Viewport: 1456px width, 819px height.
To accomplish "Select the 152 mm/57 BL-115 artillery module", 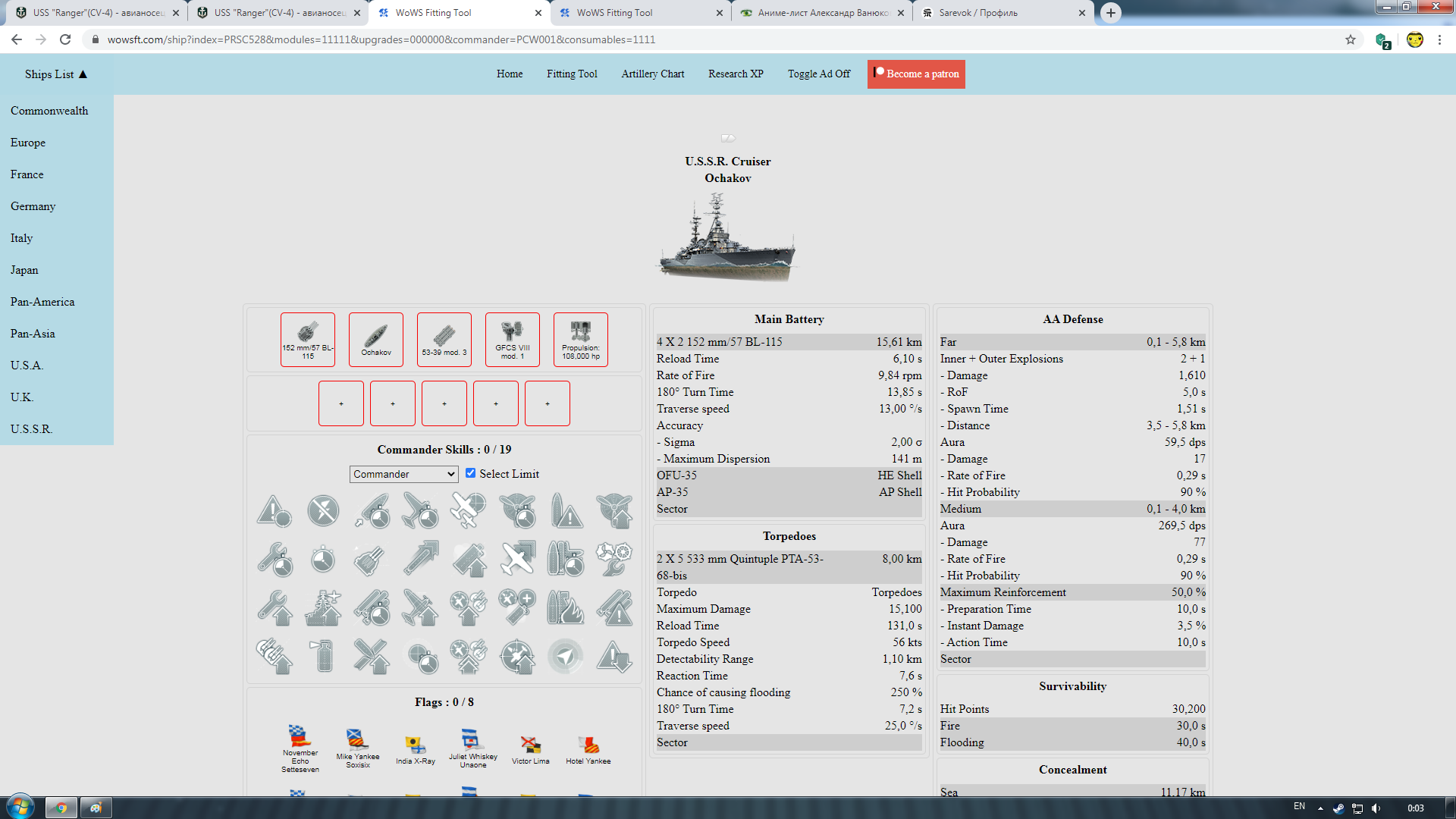I will [308, 339].
